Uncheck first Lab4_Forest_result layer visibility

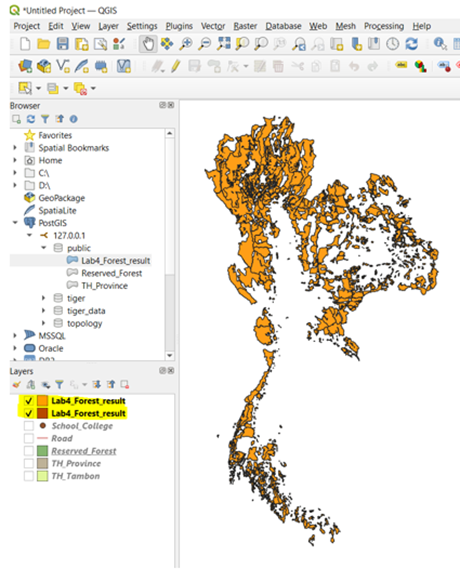(29, 401)
